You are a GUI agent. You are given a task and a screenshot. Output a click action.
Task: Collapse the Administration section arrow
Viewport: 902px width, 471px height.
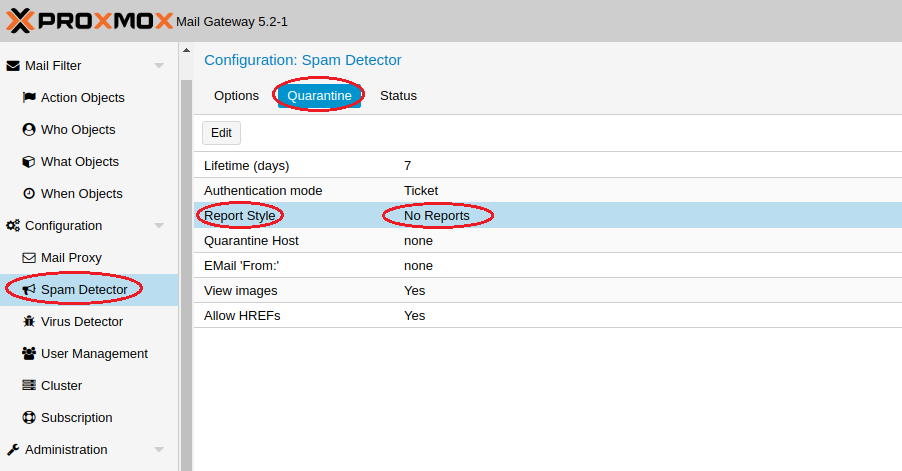click(159, 449)
